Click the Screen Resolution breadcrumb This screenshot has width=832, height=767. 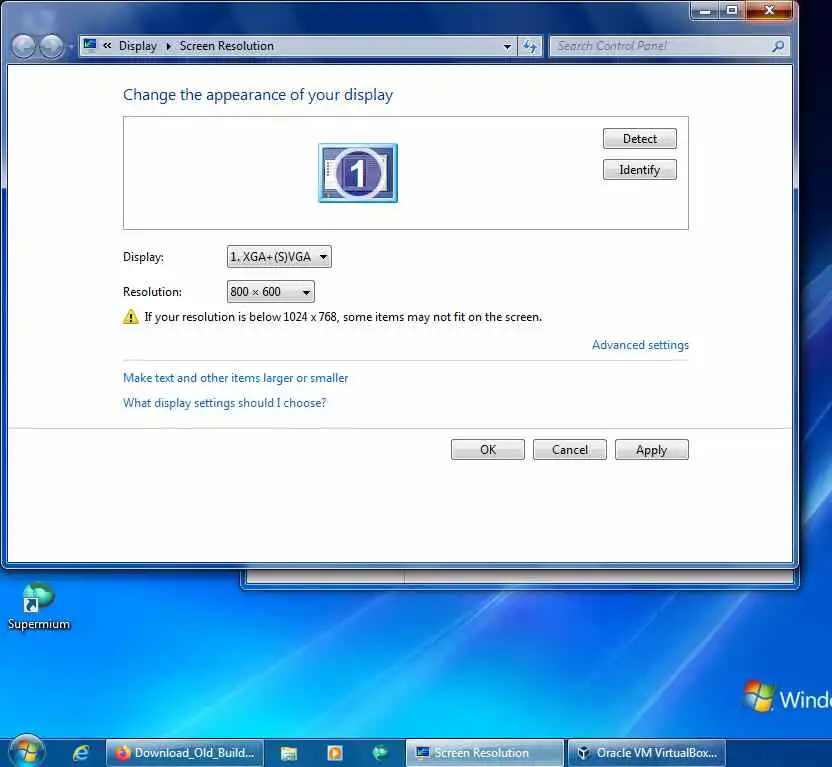tap(227, 46)
